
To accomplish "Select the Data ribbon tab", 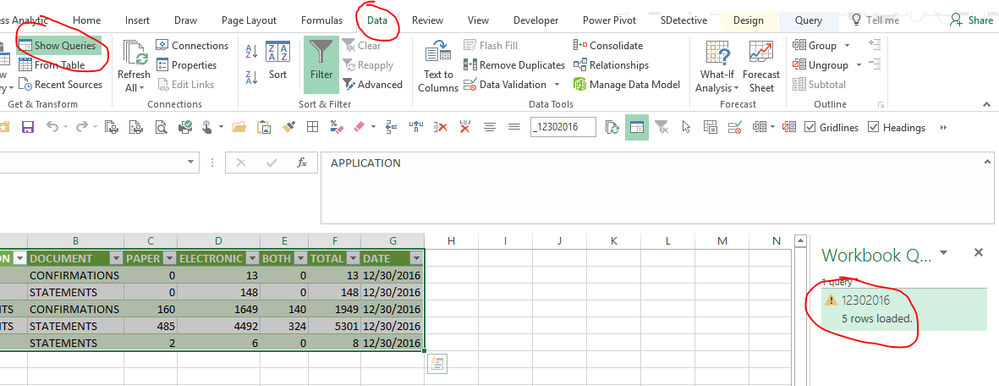I will click(377, 20).
